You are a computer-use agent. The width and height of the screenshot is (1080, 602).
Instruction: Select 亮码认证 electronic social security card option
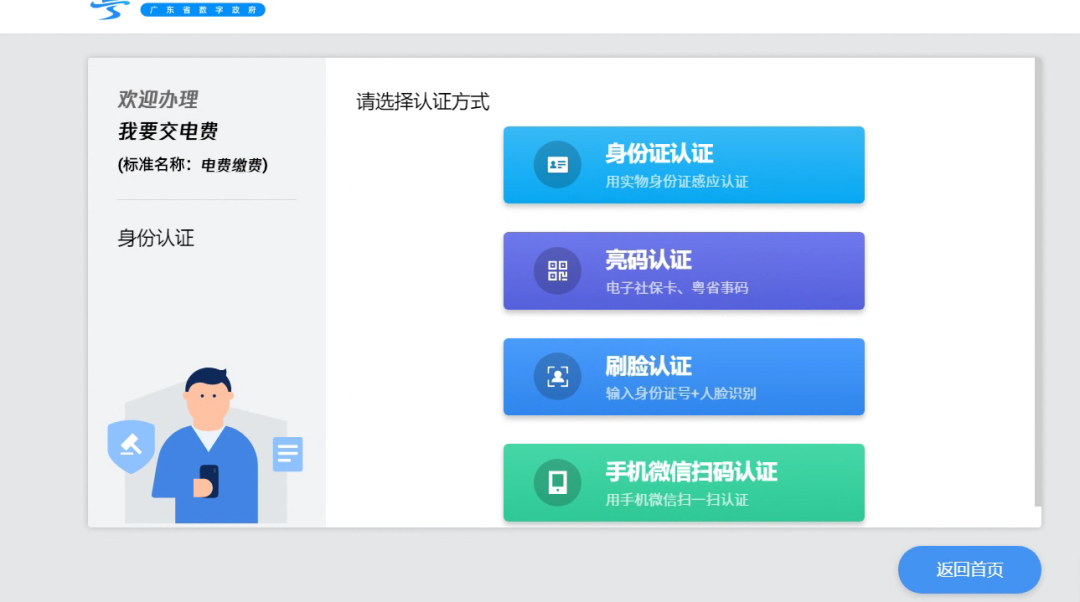(700, 270)
